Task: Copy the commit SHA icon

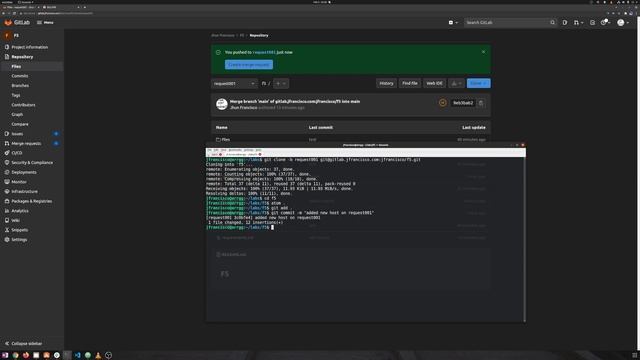Action: (x=481, y=103)
